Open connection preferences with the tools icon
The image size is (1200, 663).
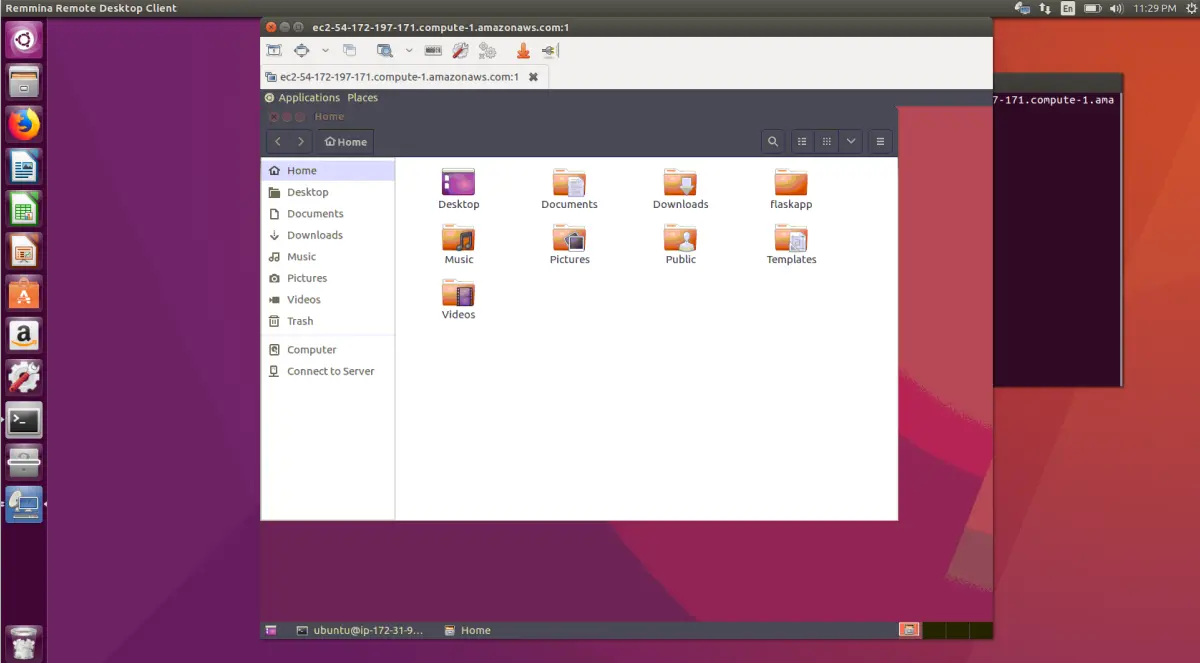click(459, 50)
